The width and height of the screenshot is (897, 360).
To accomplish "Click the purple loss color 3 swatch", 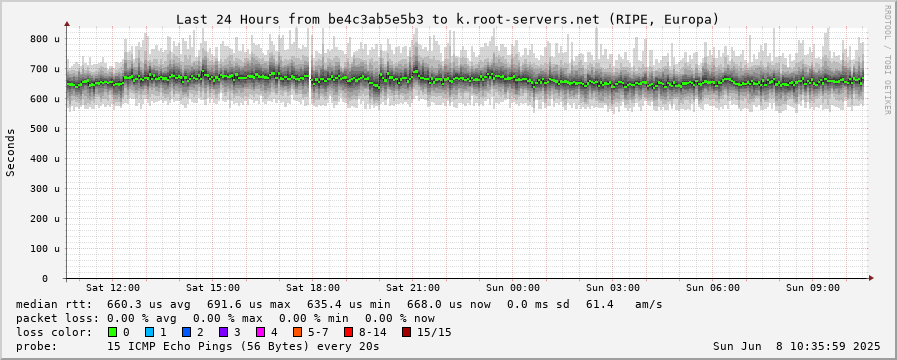I will (223, 332).
